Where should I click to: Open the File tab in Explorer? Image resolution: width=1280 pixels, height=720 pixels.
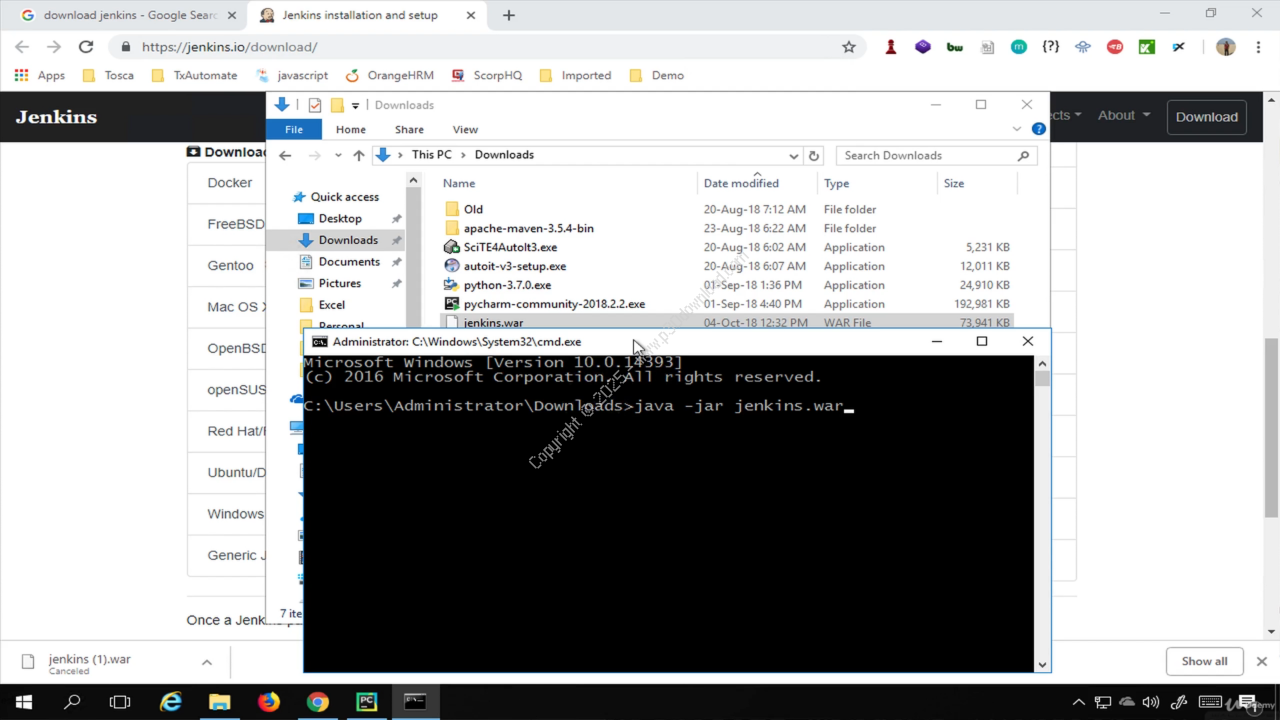click(294, 130)
